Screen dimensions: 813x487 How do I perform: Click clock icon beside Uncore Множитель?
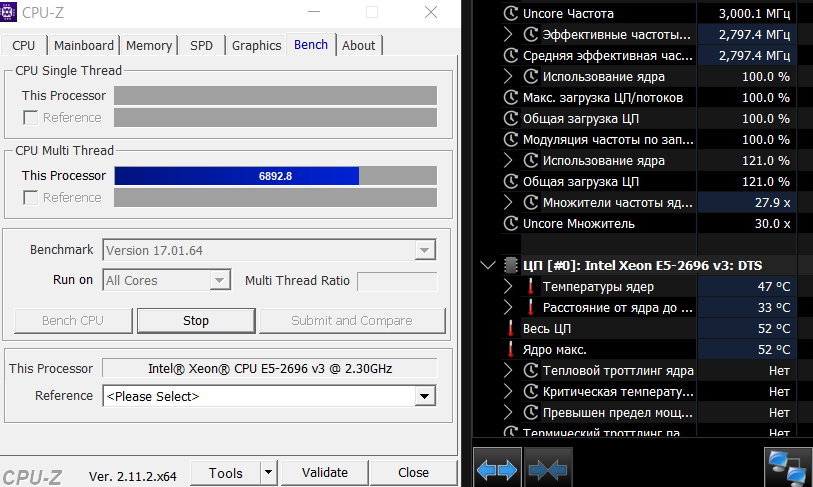(x=511, y=224)
